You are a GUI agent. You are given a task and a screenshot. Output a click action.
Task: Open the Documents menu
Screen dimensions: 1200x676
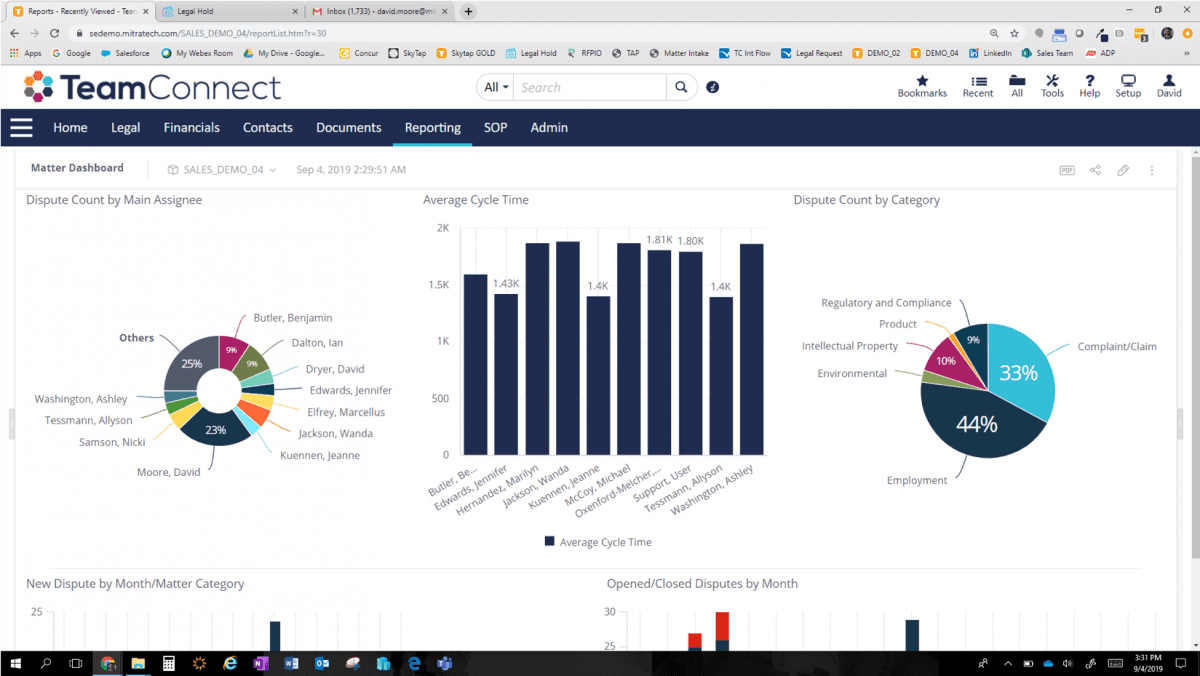(x=349, y=128)
